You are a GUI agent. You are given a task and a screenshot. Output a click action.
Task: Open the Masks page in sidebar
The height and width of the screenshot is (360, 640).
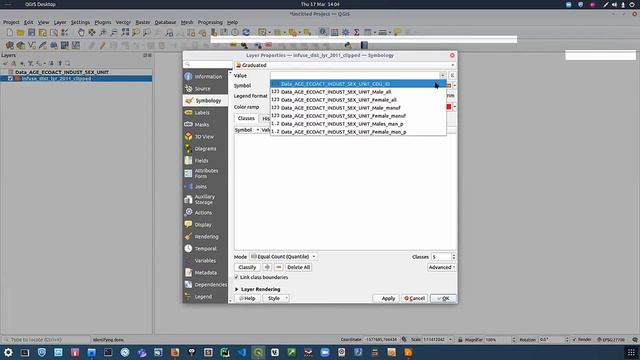coord(205,124)
